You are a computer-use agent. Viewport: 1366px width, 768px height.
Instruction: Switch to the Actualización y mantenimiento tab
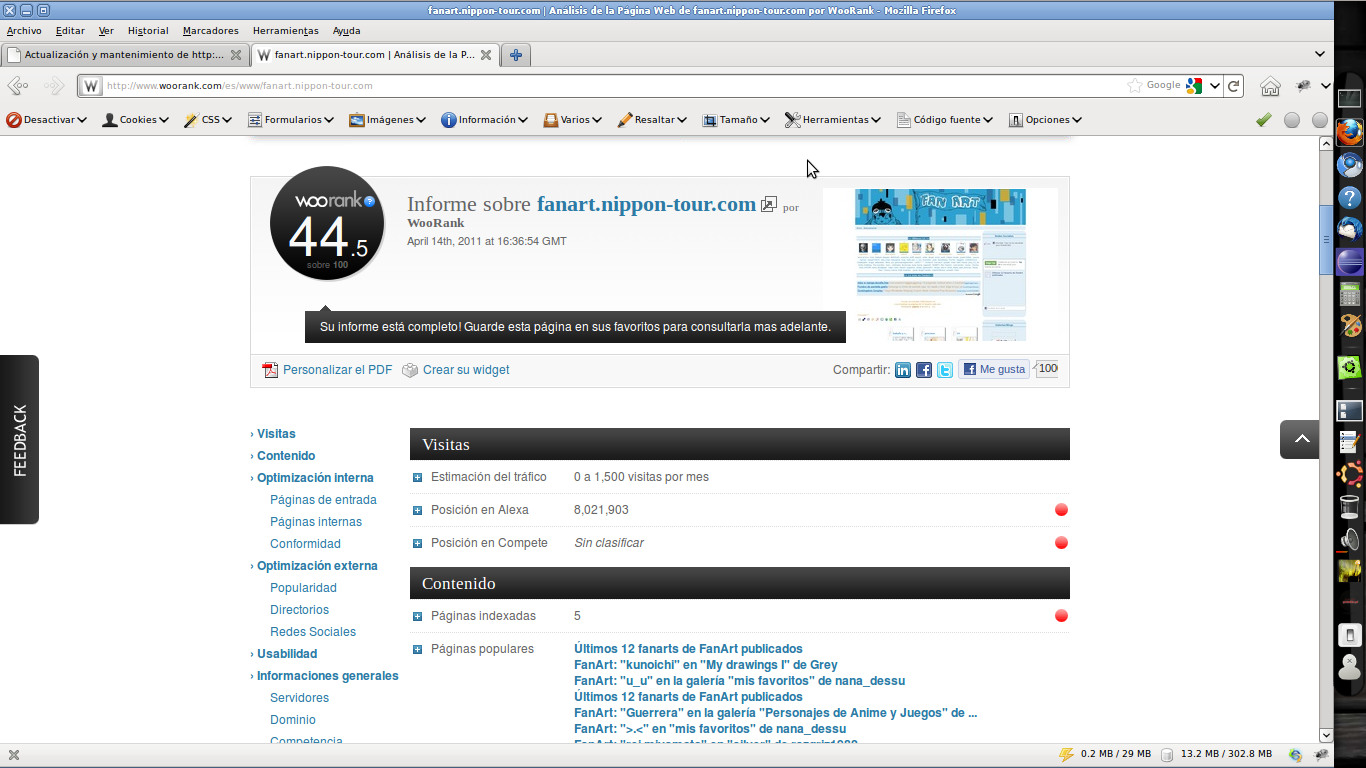pos(125,55)
